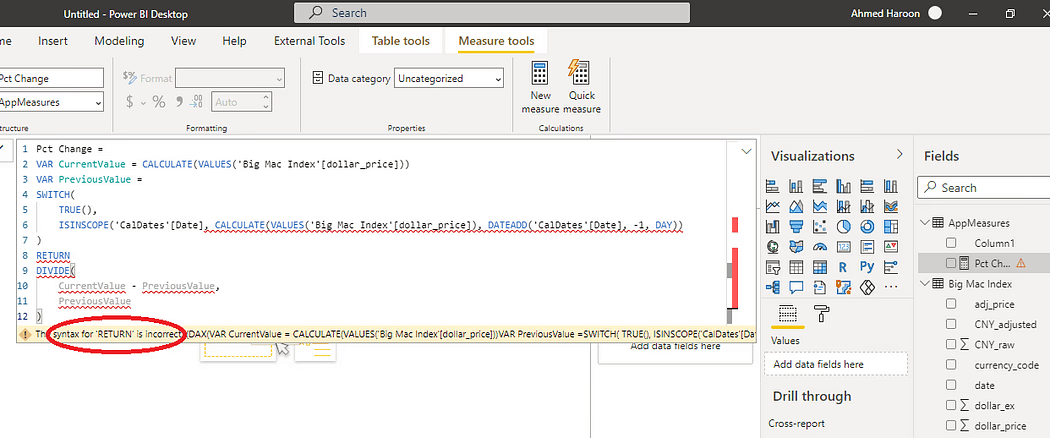Image resolution: width=1050 pixels, height=438 pixels.
Task: Select the Funnel visual
Action: [796, 226]
